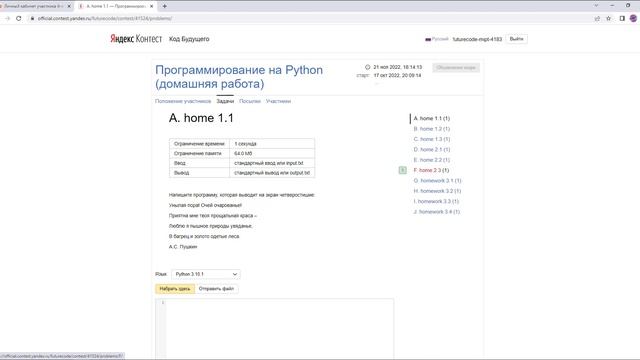Open a new browser tab with plus icon
Viewport: 640px width, 360px height.
click(x=164, y=6)
